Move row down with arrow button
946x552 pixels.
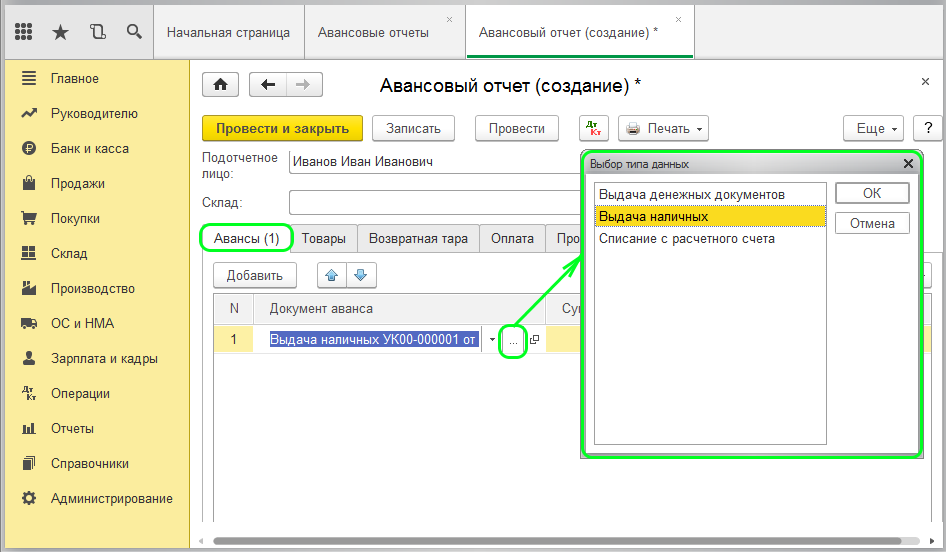click(360, 275)
